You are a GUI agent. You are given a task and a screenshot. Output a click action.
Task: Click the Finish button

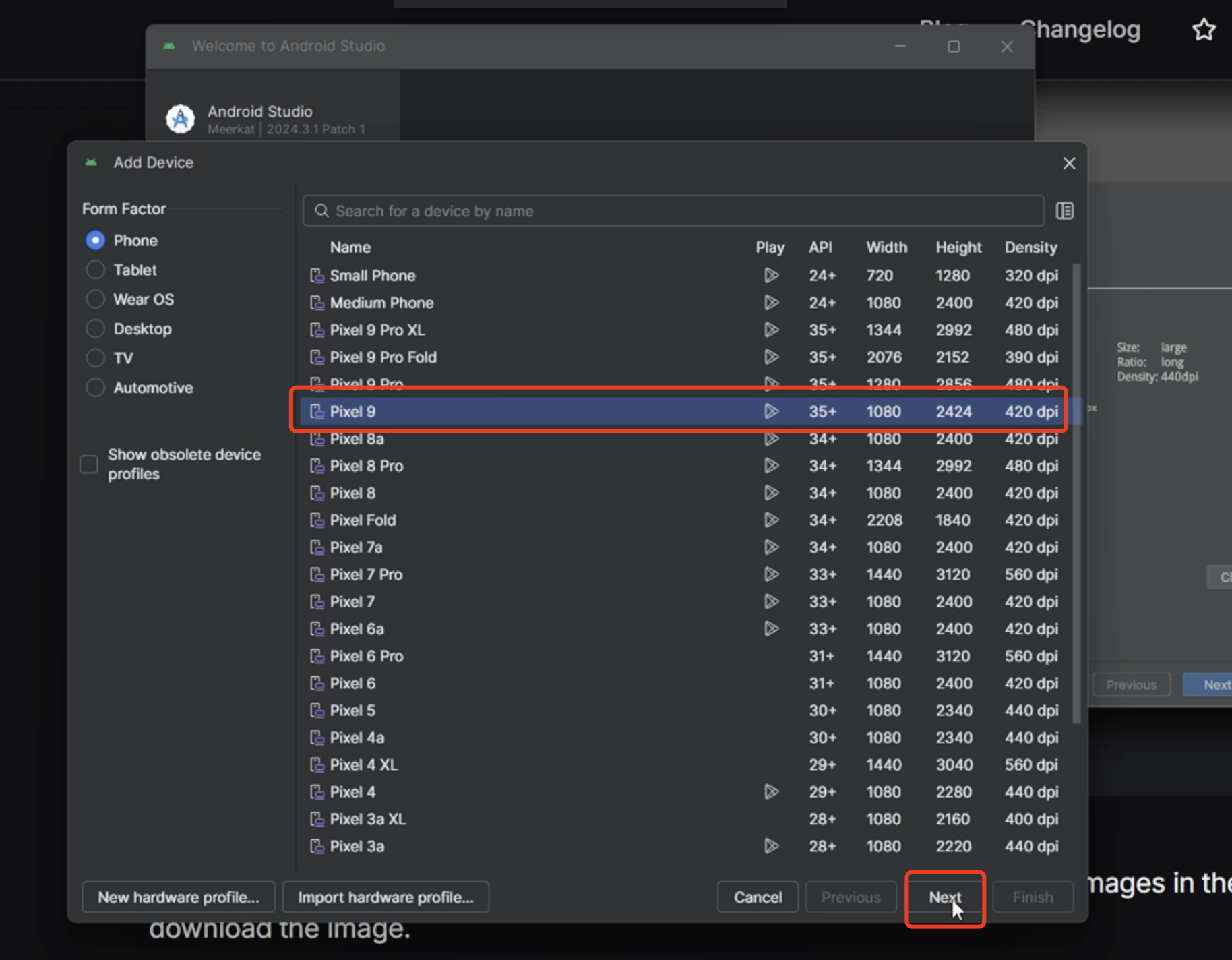pyautogui.click(x=1033, y=897)
